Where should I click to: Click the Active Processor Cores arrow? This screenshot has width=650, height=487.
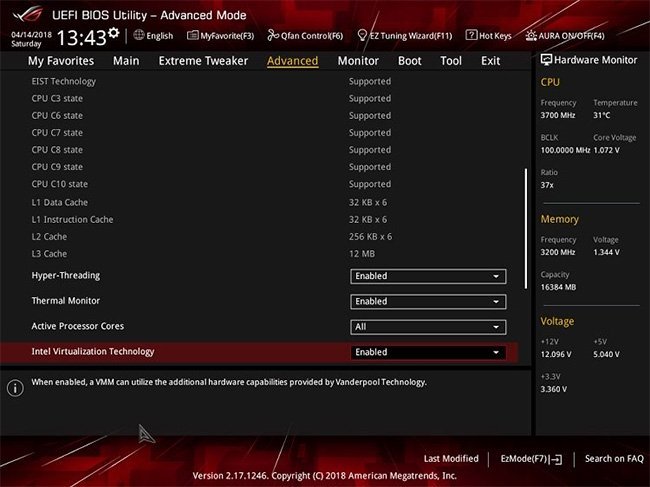click(496, 327)
